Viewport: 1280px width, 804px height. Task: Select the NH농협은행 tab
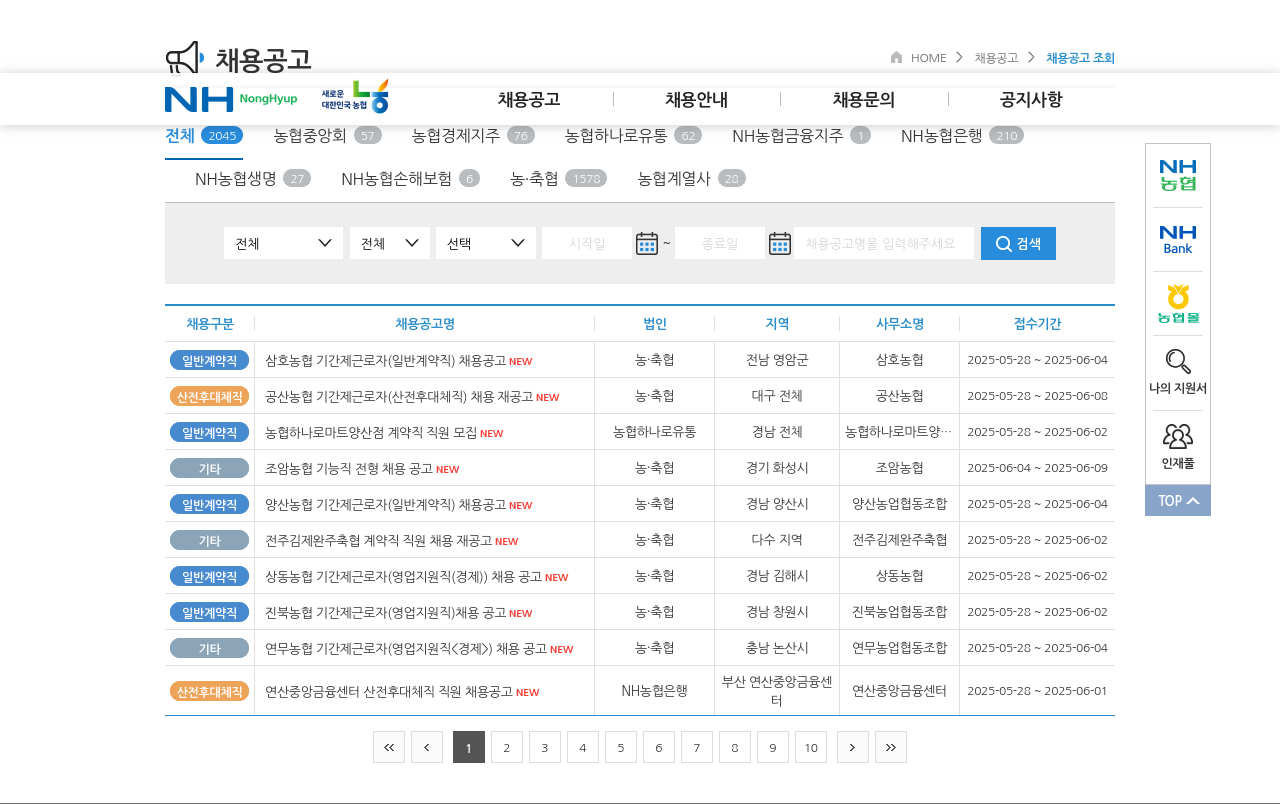962,135
